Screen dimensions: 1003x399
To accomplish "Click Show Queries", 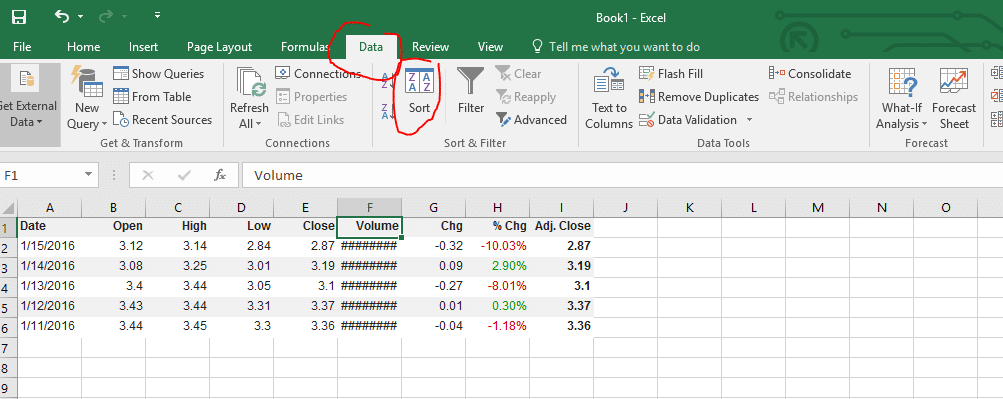I will coord(159,74).
